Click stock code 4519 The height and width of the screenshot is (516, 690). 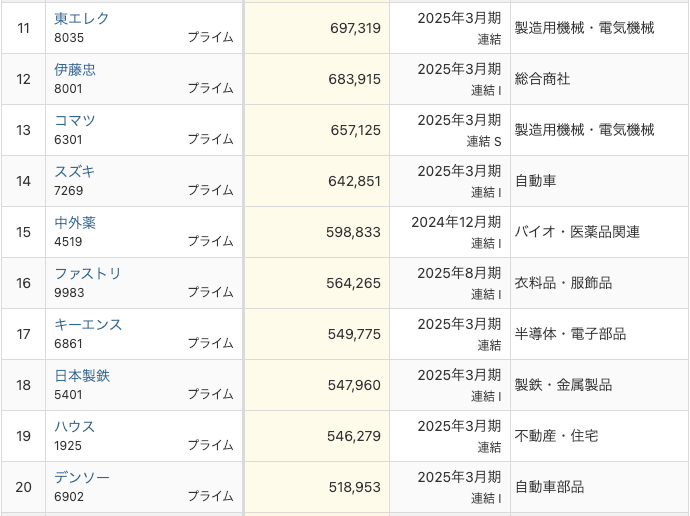coord(68,242)
